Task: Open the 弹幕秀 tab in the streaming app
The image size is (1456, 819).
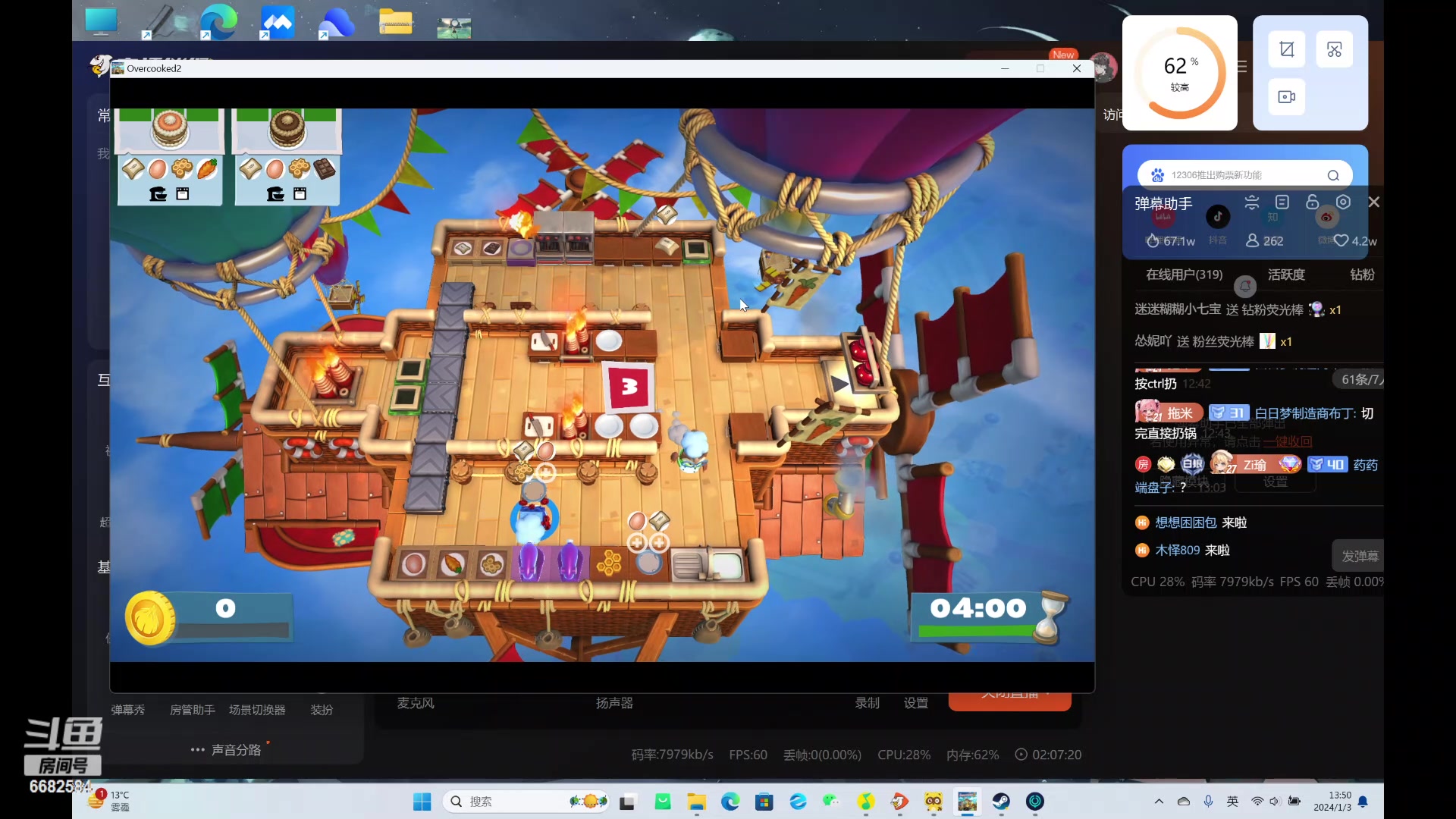Action: (128, 710)
